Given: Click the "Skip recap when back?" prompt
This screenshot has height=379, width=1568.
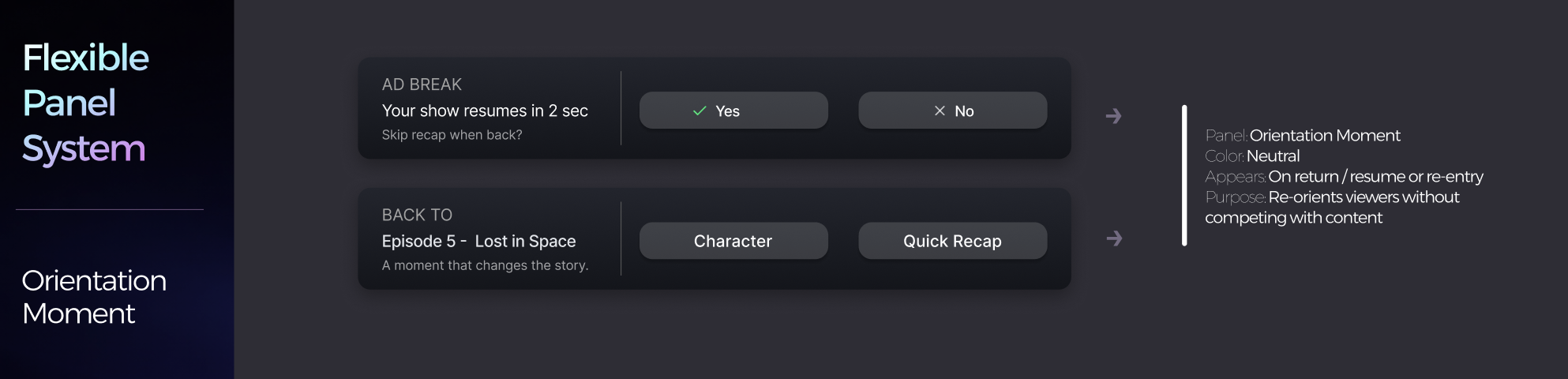Looking at the screenshot, I should (452, 135).
